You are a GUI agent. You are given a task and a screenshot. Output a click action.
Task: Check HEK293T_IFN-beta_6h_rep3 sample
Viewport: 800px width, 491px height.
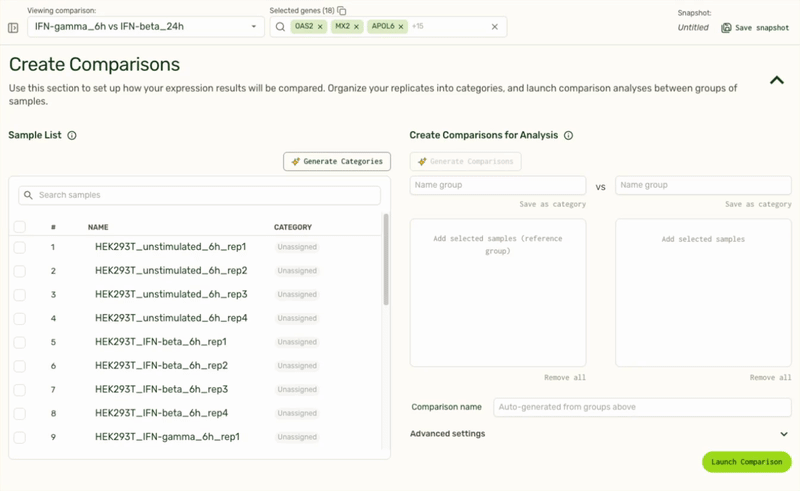[19, 389]
